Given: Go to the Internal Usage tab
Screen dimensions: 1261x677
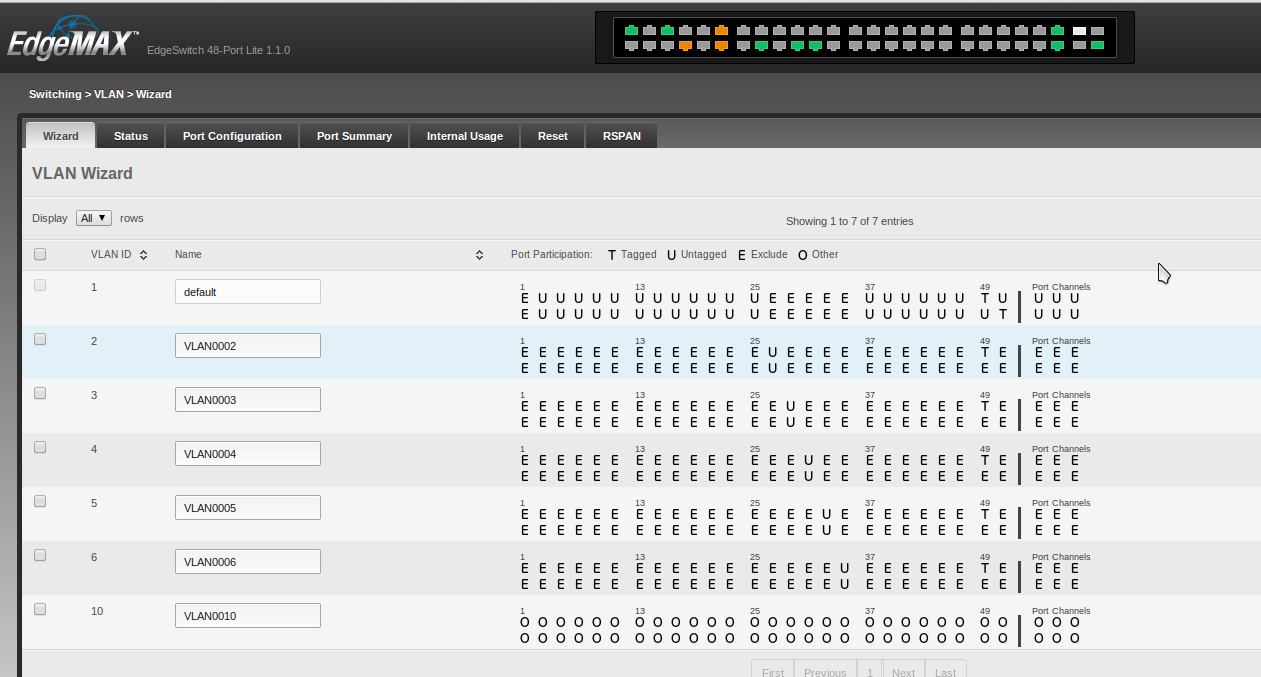Looking at the screenshot, I should point(465,136).
